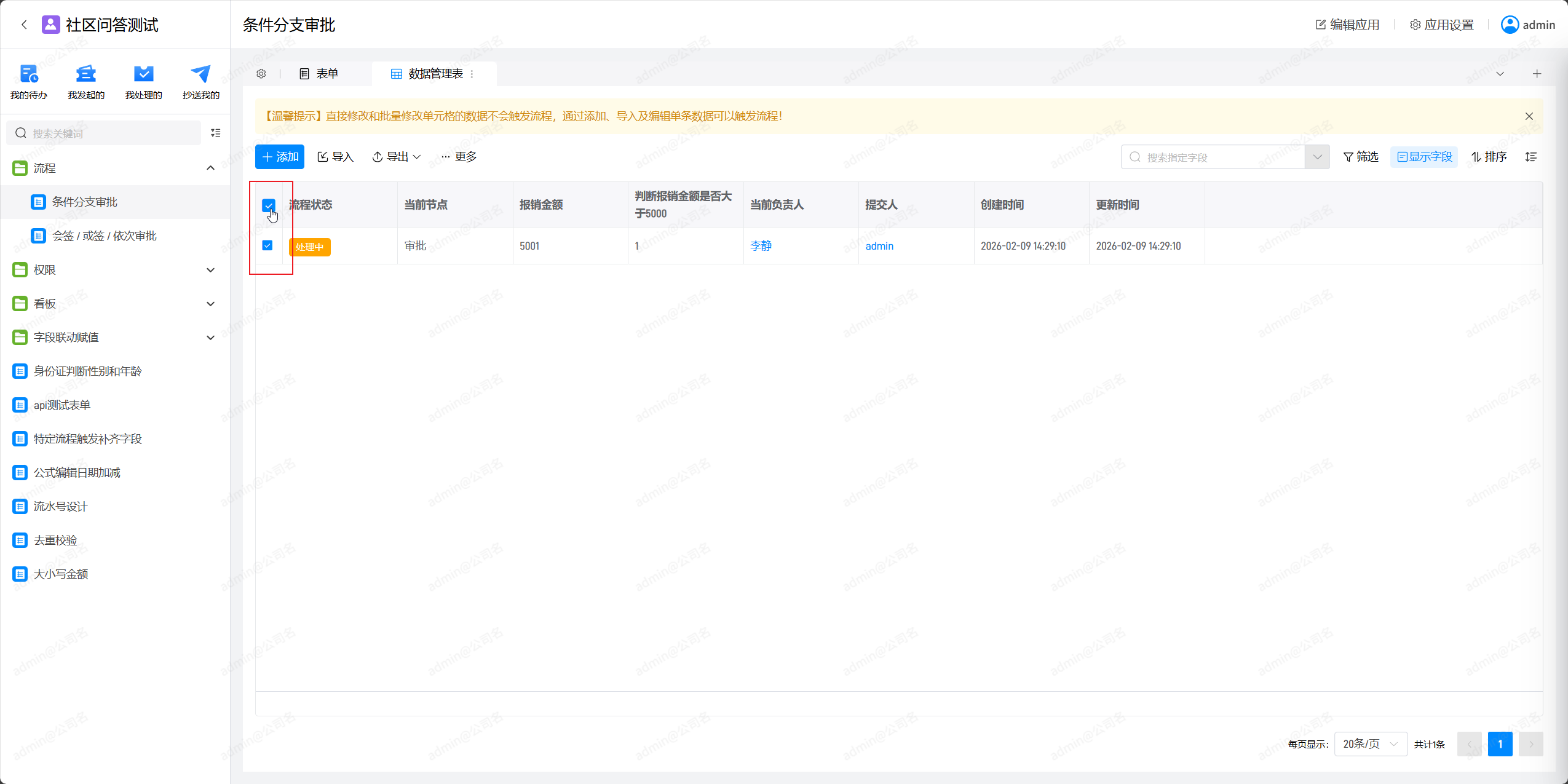Click the blue 添加 button
The width and height of the screenshot is (1568, 784).
(280, 157)
